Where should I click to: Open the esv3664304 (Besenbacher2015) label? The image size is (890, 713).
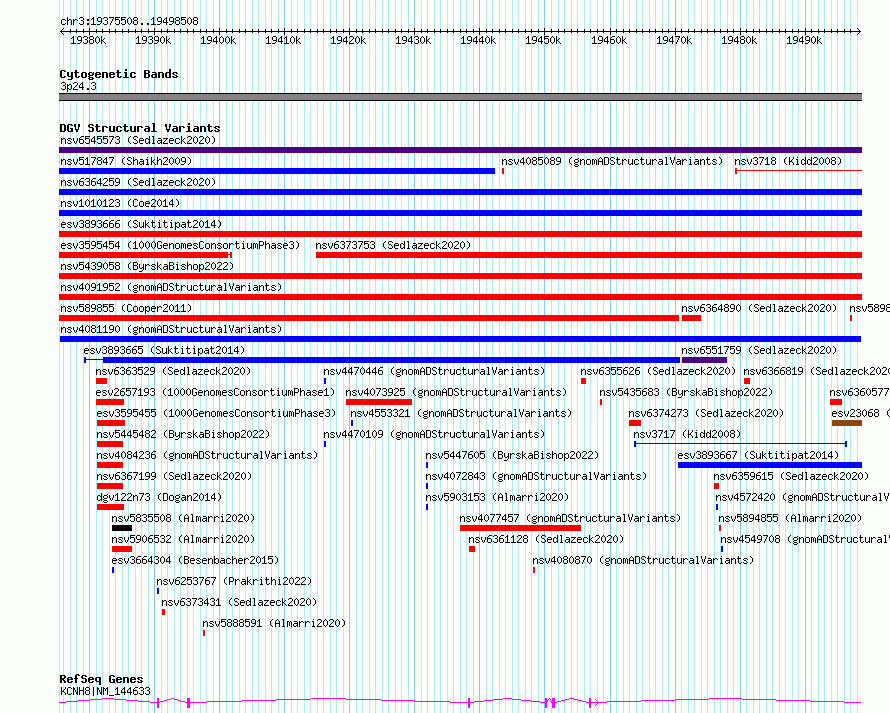195,560
